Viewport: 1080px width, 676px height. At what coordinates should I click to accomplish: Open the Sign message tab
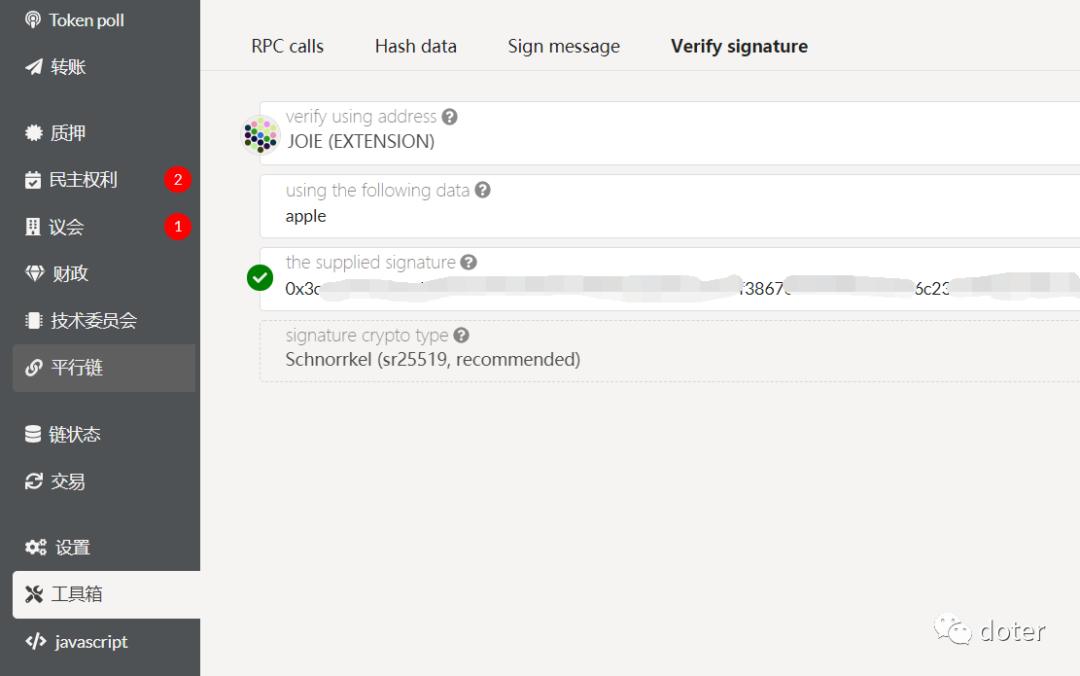pos(563,46)
